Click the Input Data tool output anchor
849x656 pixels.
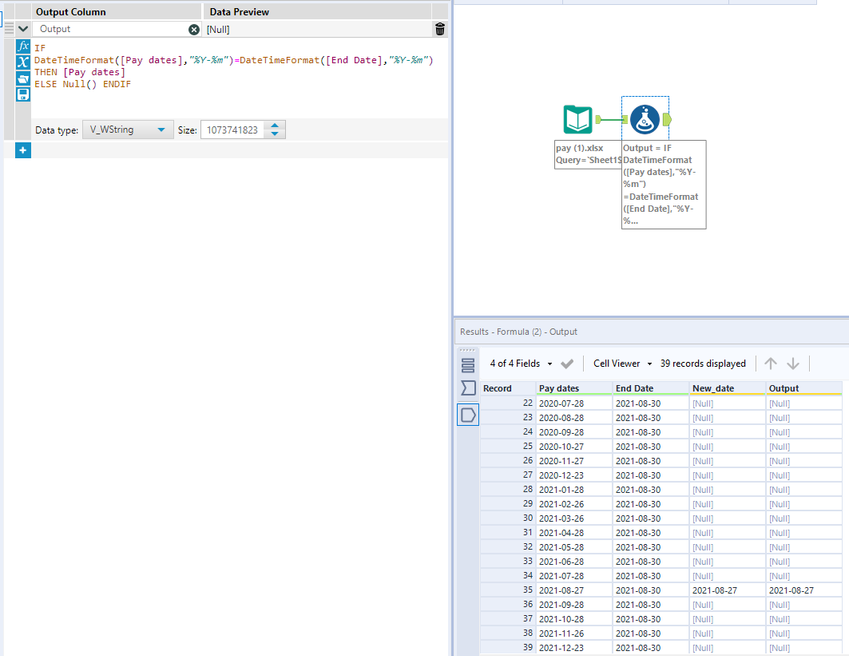(598, 119)
